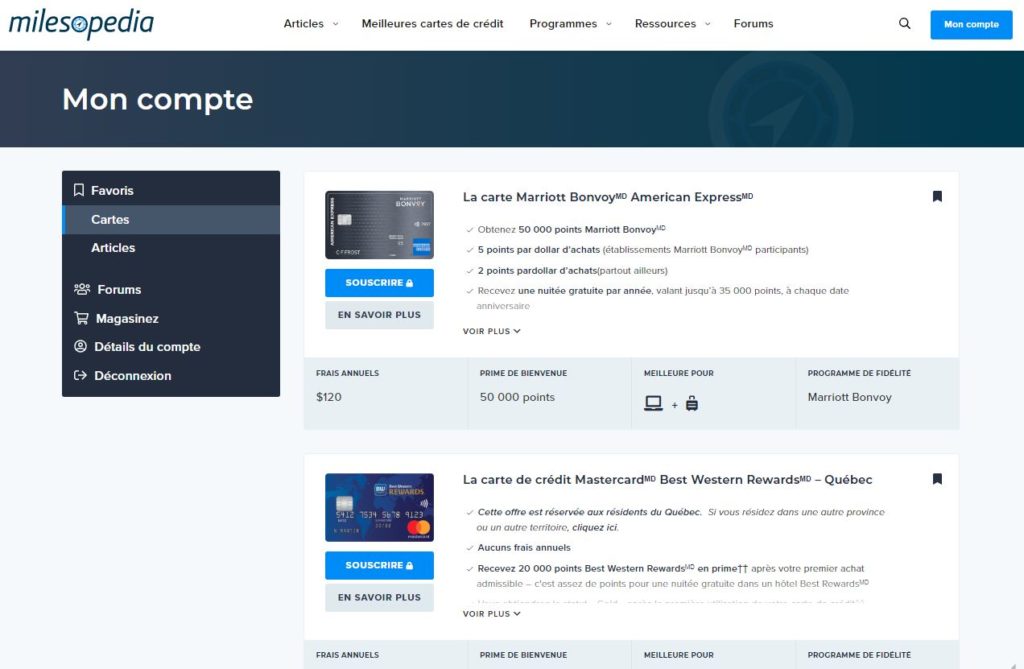The height and width of the screenshot is (669, 1024).
Task: Click the Marriott Bonvoy card image
Action: (x=379, y=225)
